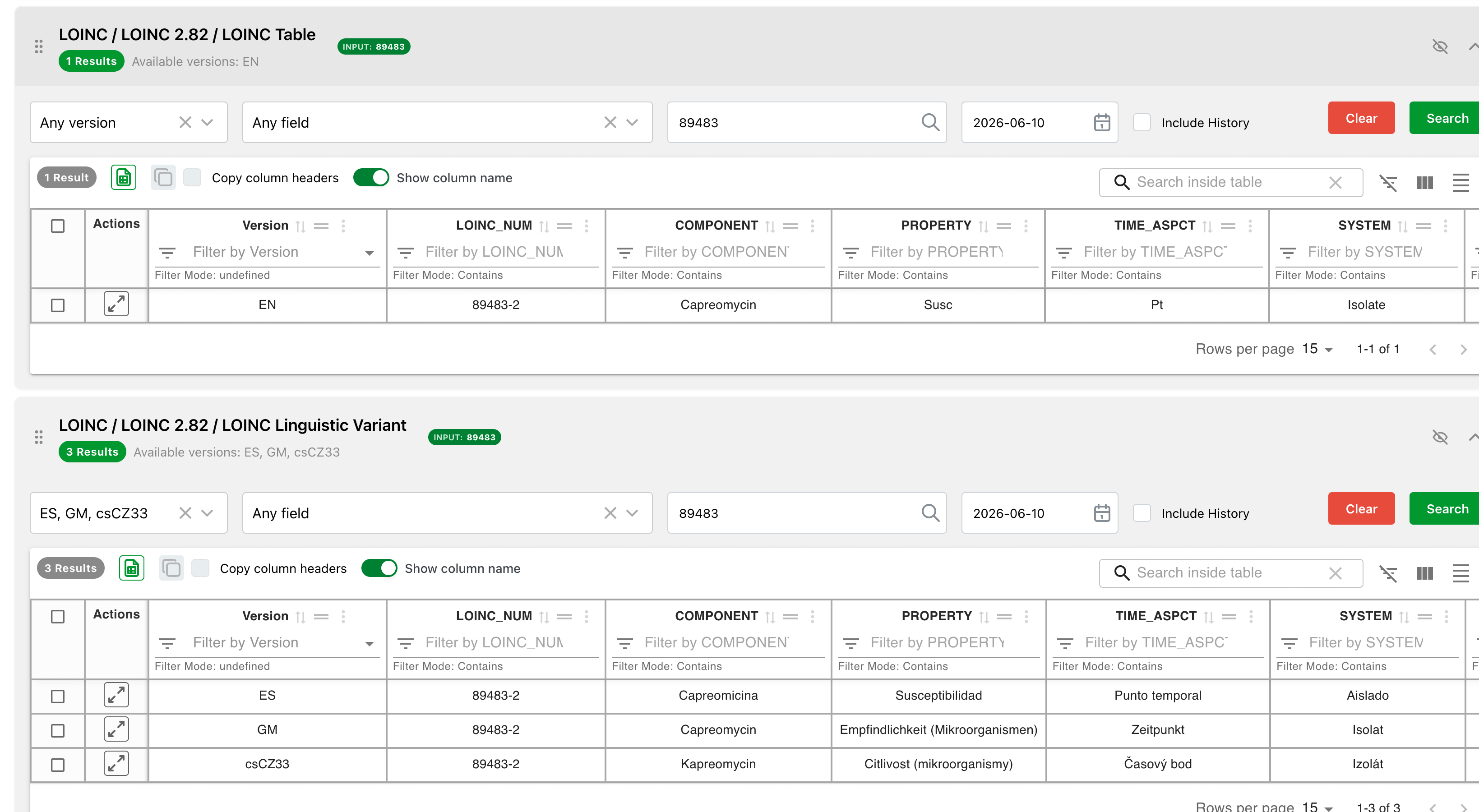The image size is (1479, 812).
Task: Toggle row density icon in LOINC Table toolbar
Action: [1461, 183]
